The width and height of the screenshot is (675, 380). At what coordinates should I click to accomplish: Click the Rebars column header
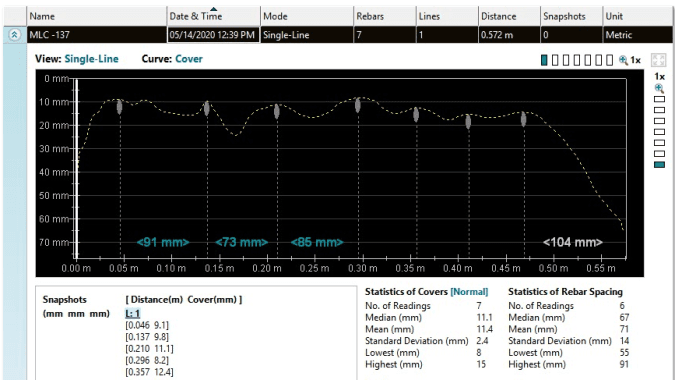click(x=384, y=16)
